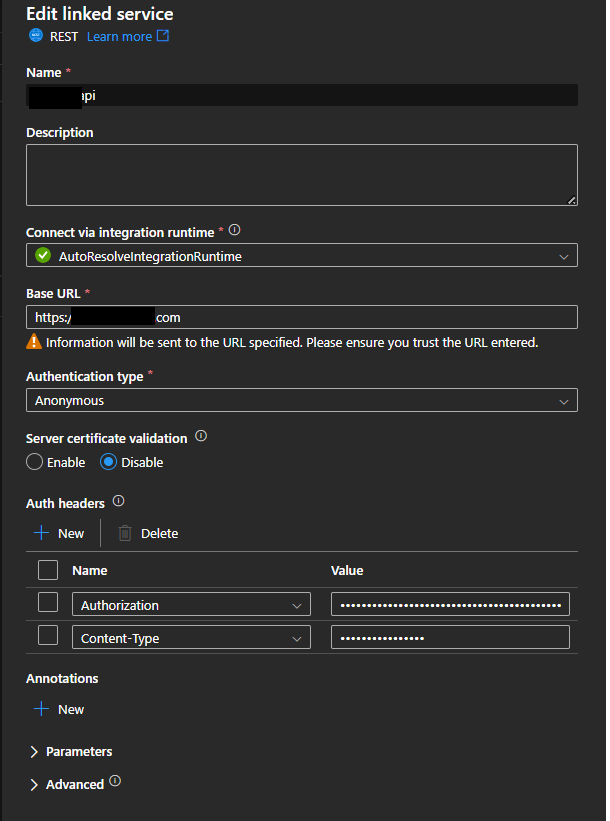Select the Disable certificate validation option
The image size is (610, 821).
point(108,461)
